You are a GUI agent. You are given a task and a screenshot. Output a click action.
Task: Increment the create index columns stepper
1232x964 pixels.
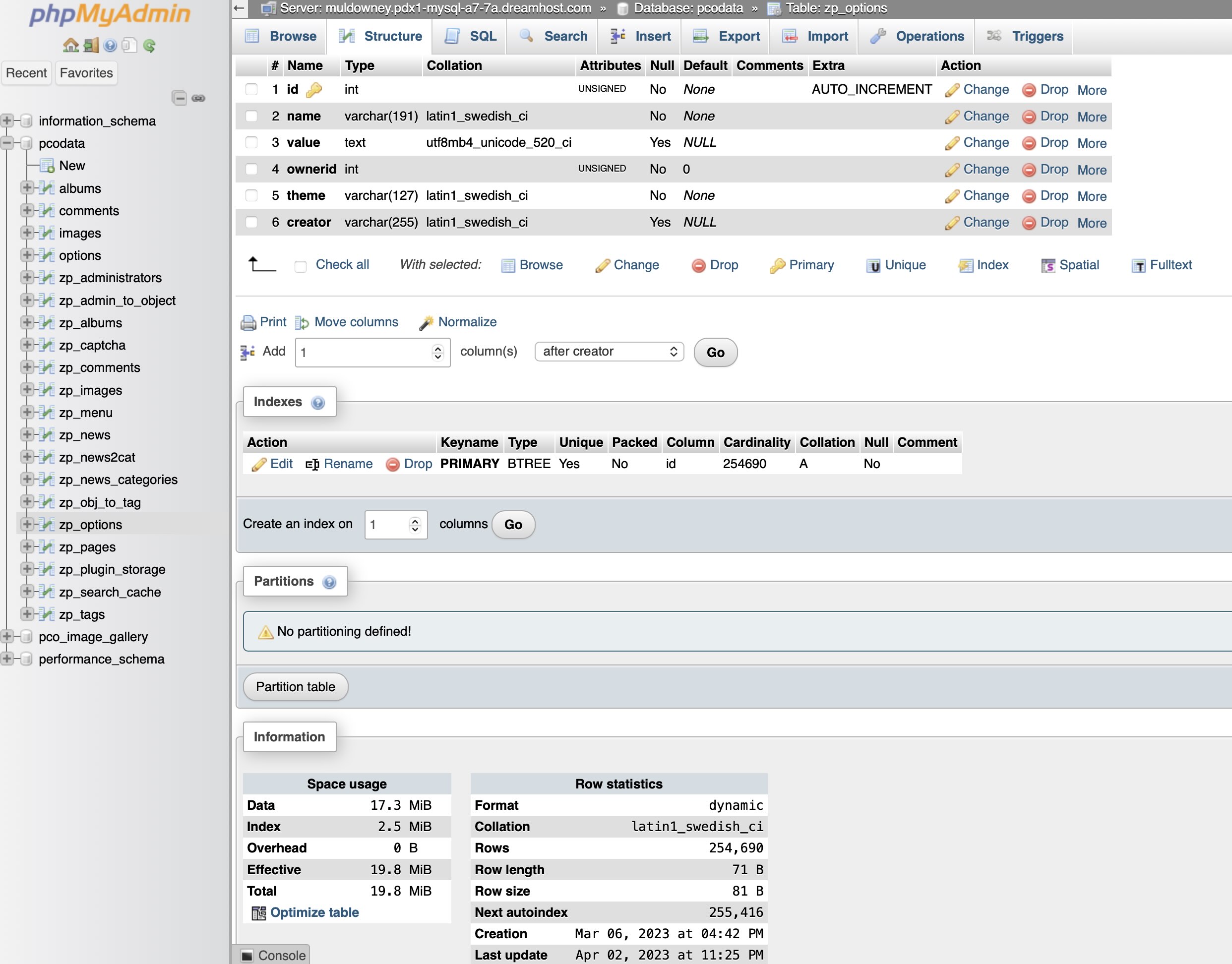(415, 521)
